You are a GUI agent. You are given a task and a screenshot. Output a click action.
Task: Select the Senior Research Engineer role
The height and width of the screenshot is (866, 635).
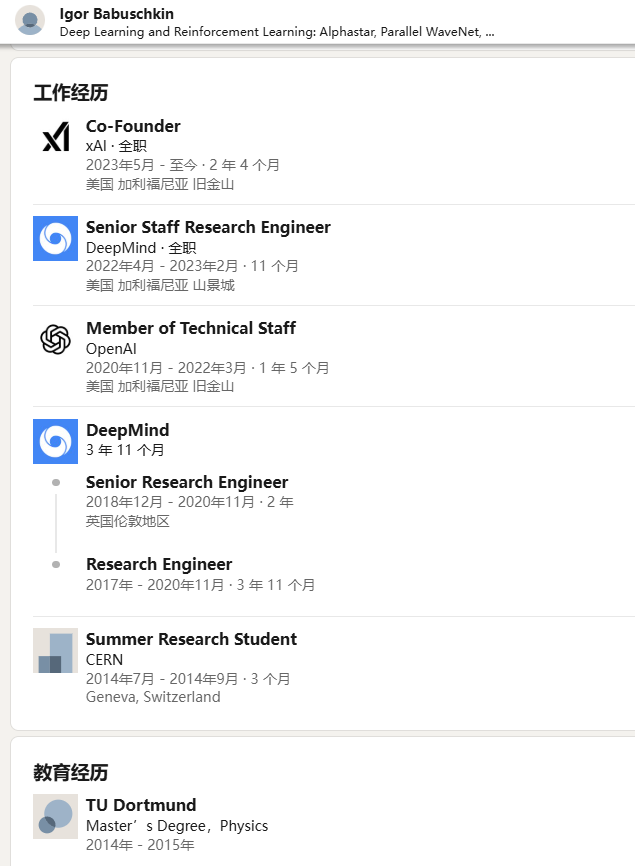pyautogui.click(x=187, y=482)
